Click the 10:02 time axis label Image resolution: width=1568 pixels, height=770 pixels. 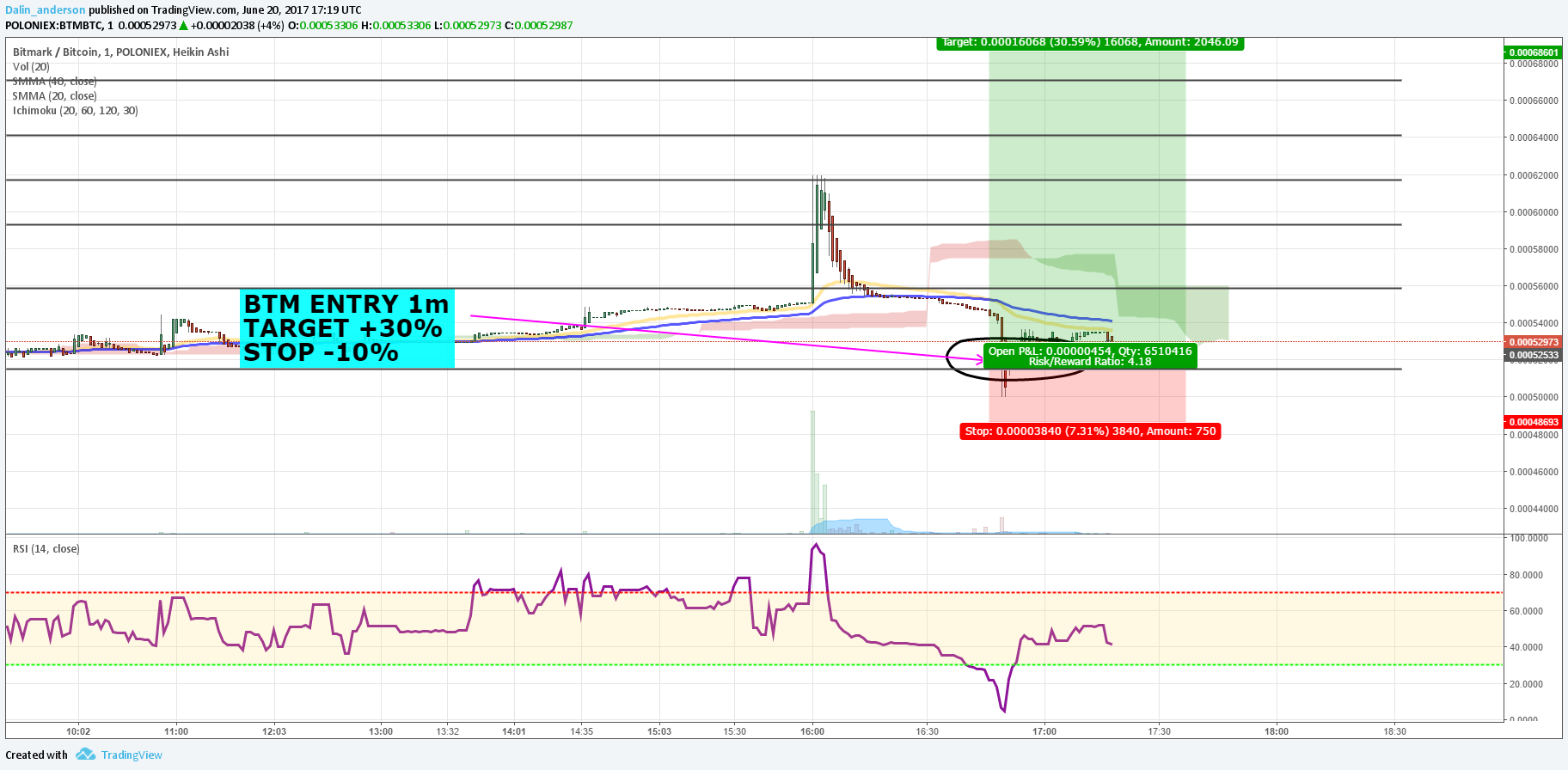click(x=78, y=731)
